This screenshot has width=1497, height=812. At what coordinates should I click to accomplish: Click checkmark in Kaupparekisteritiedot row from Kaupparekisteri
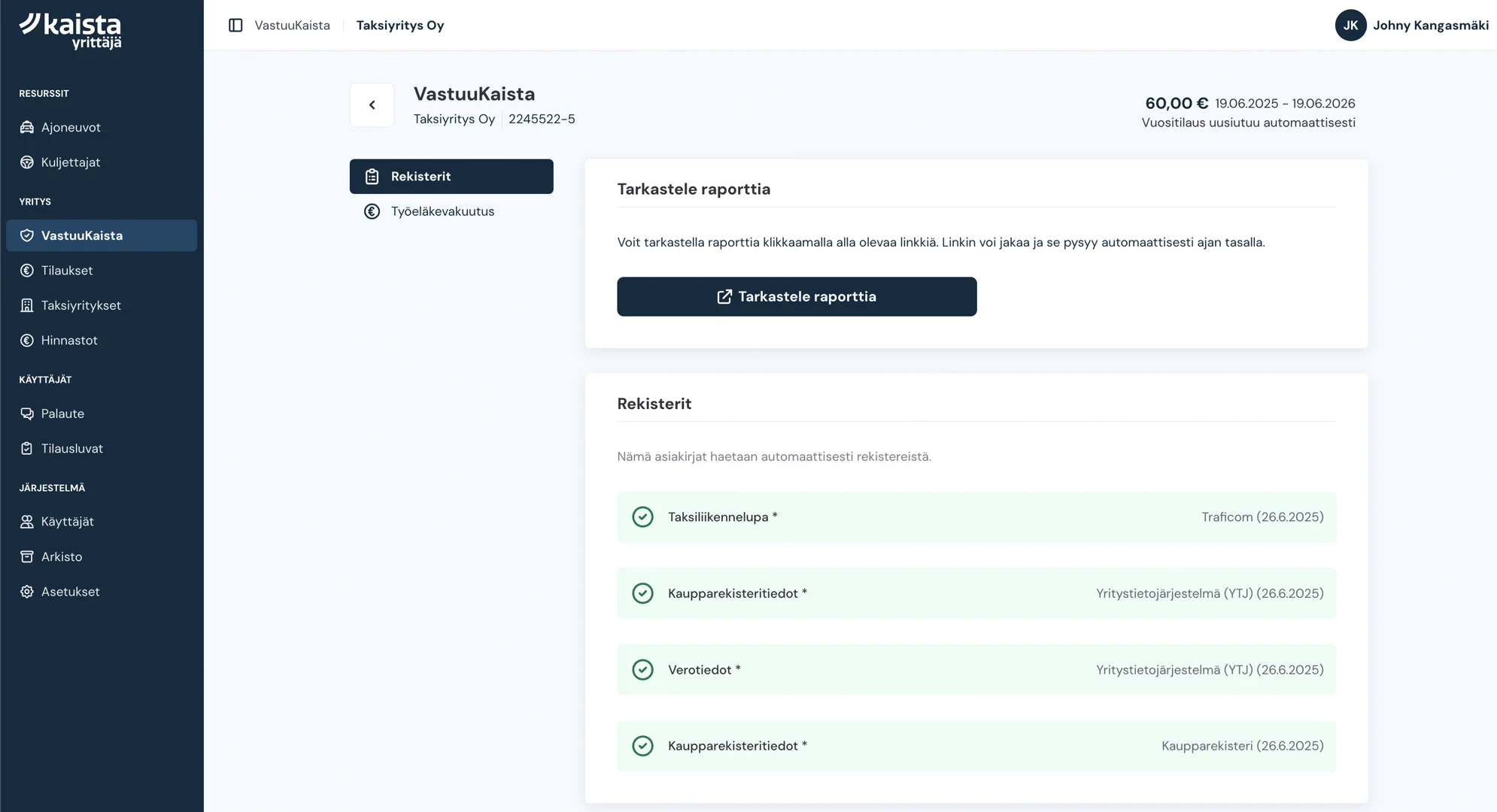pos(642,746)
